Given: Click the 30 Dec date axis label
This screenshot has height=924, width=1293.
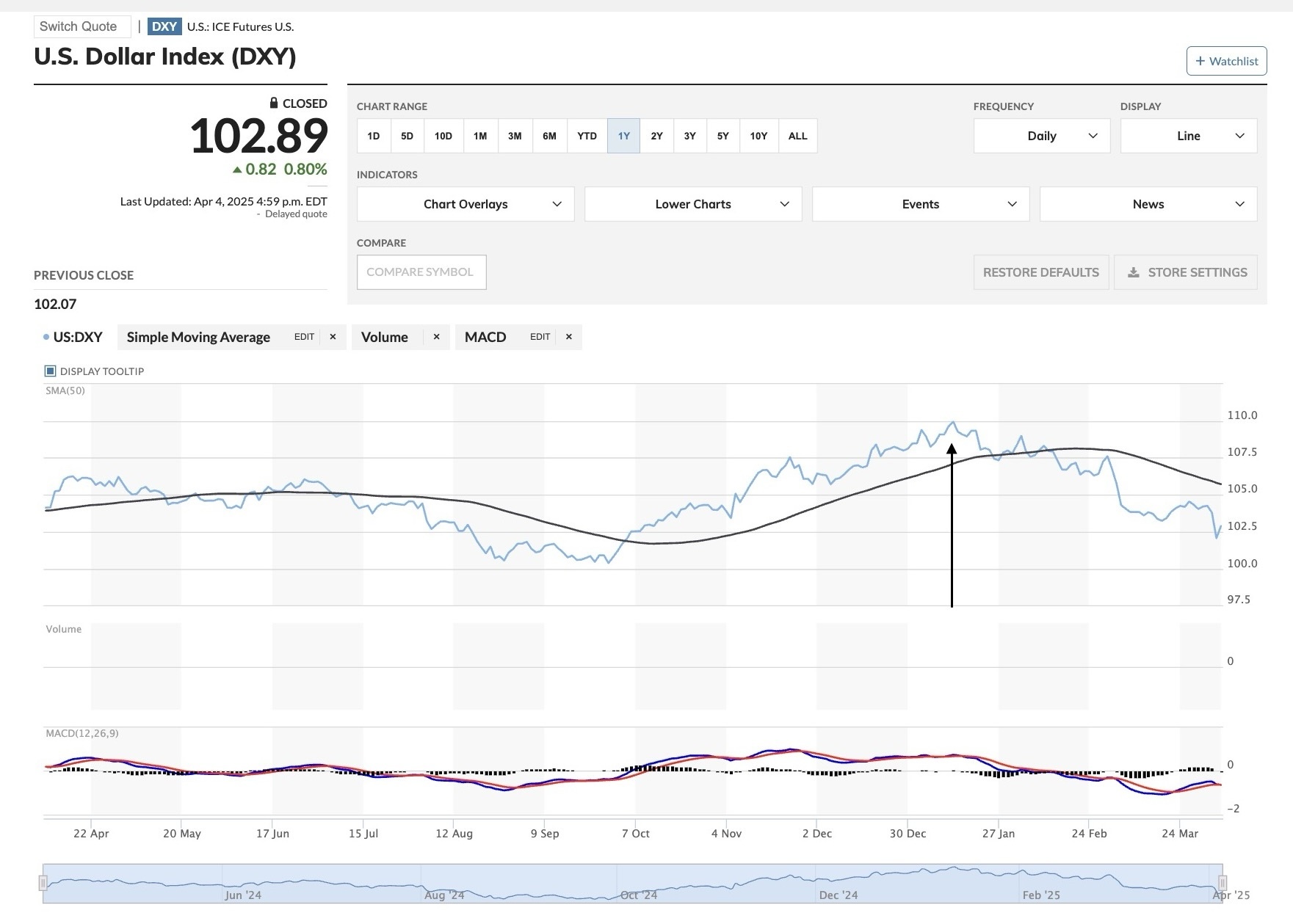Looking at the screenshot, I should [x=908, y=834].
